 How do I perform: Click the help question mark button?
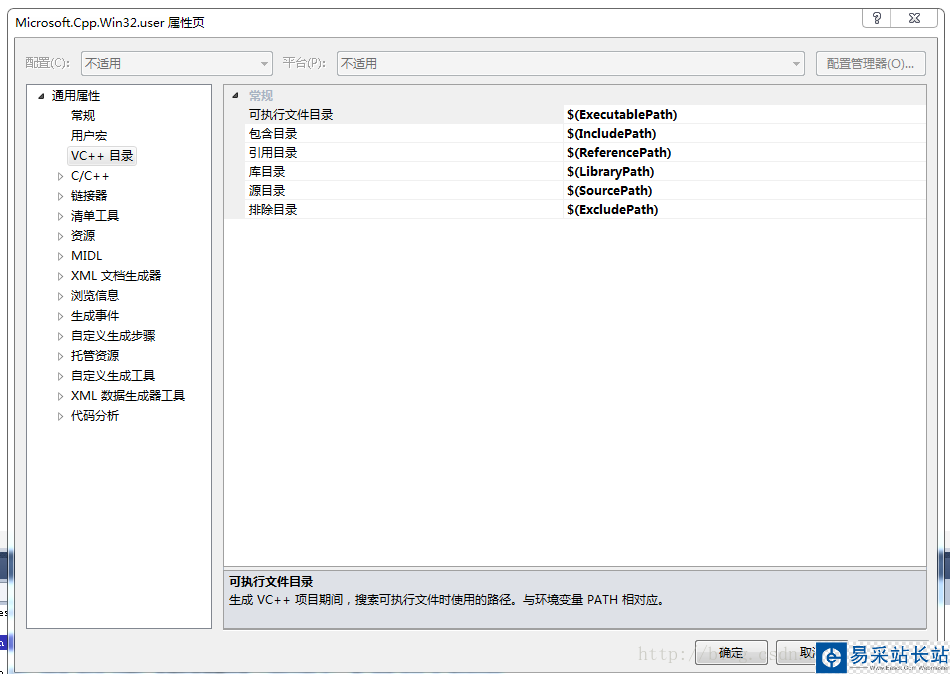click(x=876, y=18)
